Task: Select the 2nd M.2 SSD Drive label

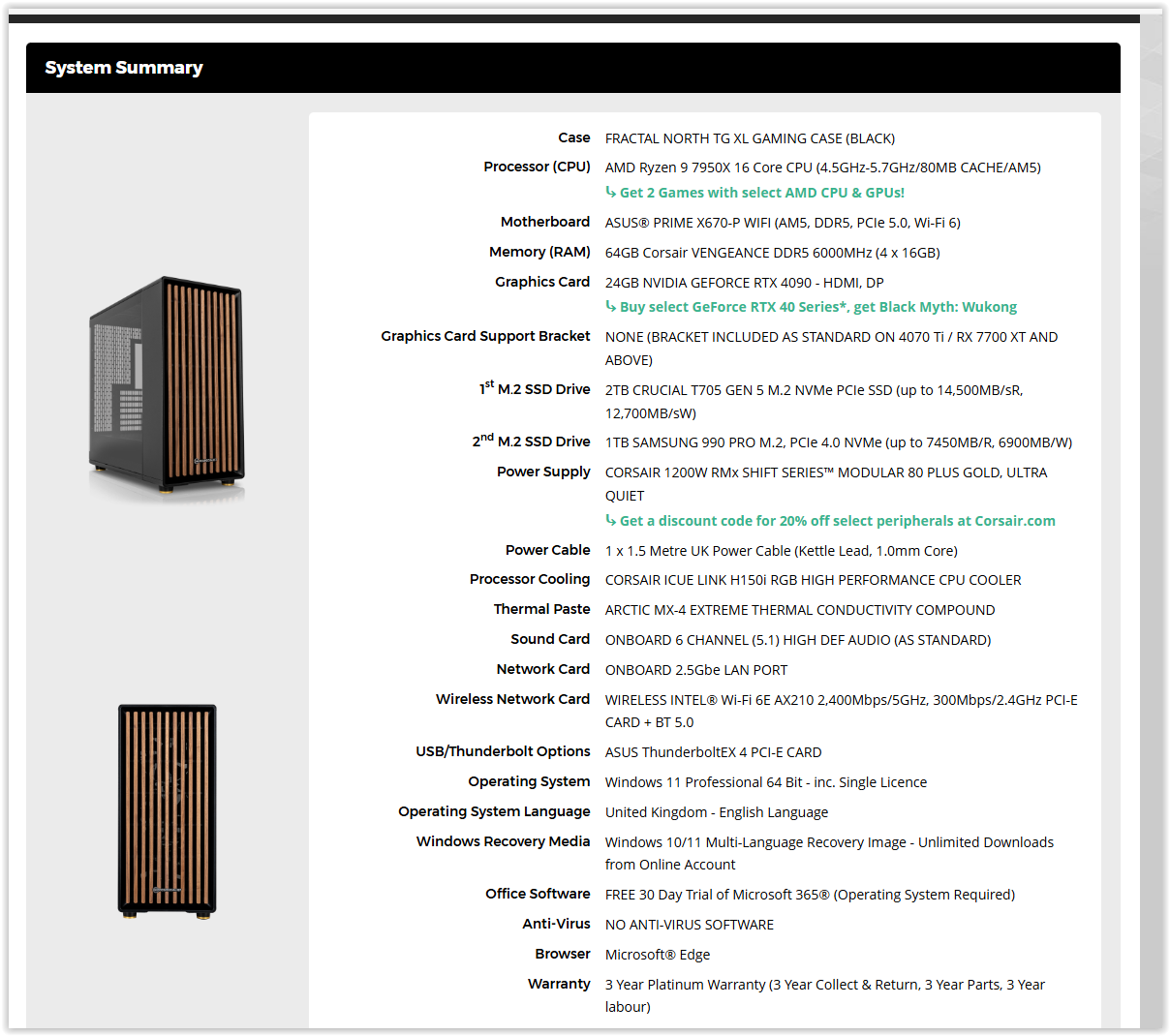Action: pos(531,441)
